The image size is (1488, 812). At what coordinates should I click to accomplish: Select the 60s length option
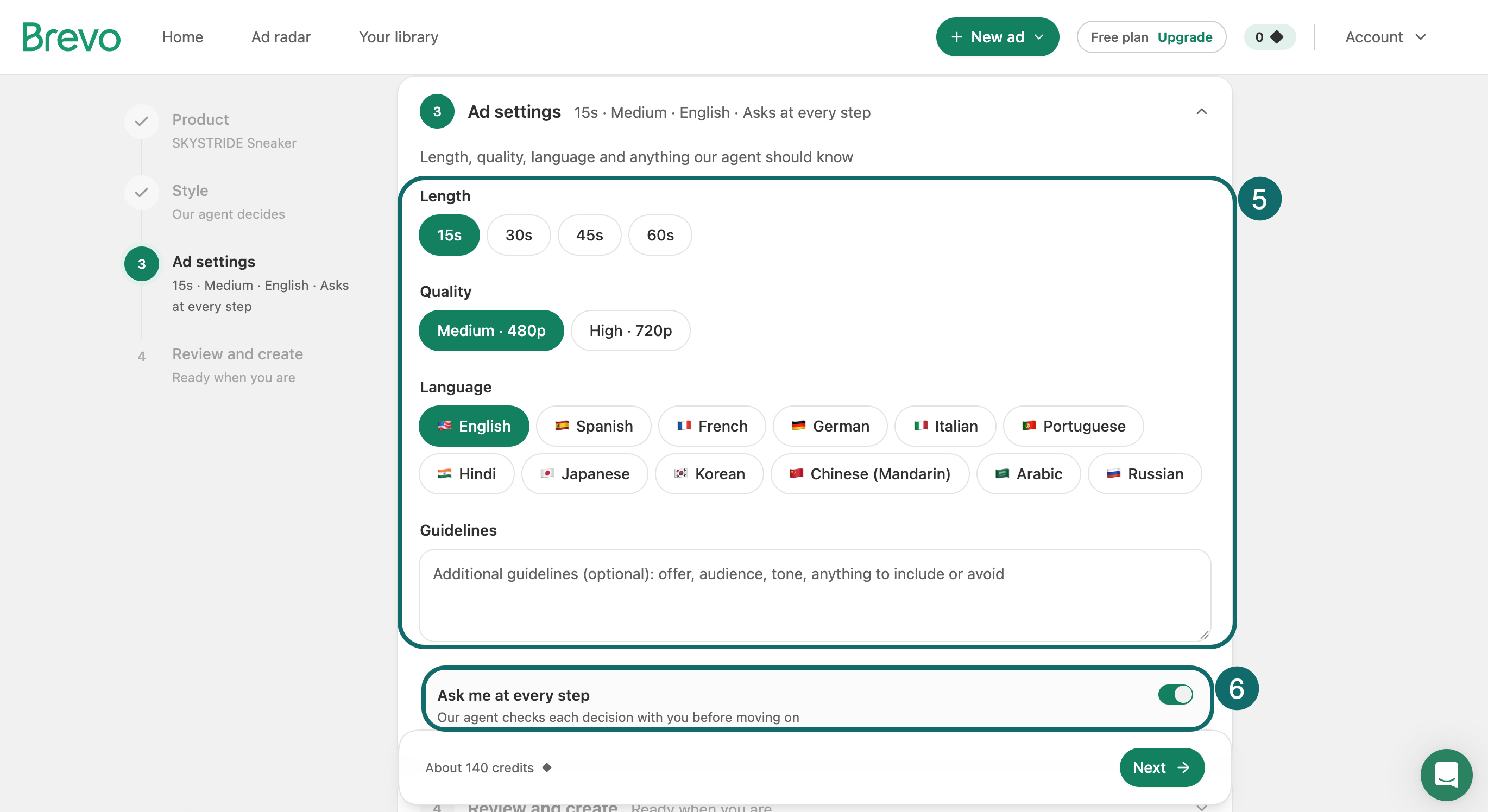coord(660,235)
